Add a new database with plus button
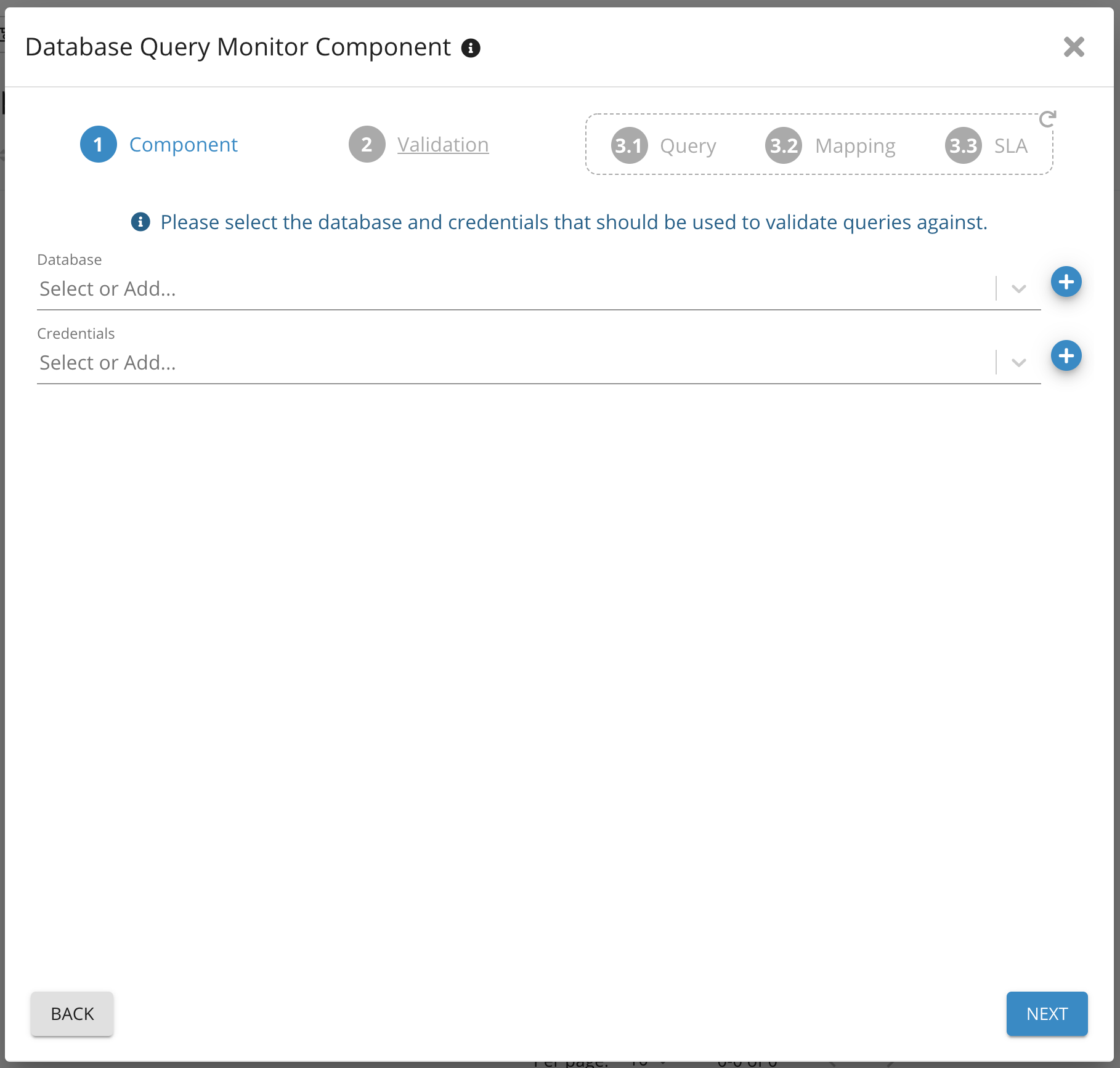1120x1068 pixels. (x=1066, y=282)
